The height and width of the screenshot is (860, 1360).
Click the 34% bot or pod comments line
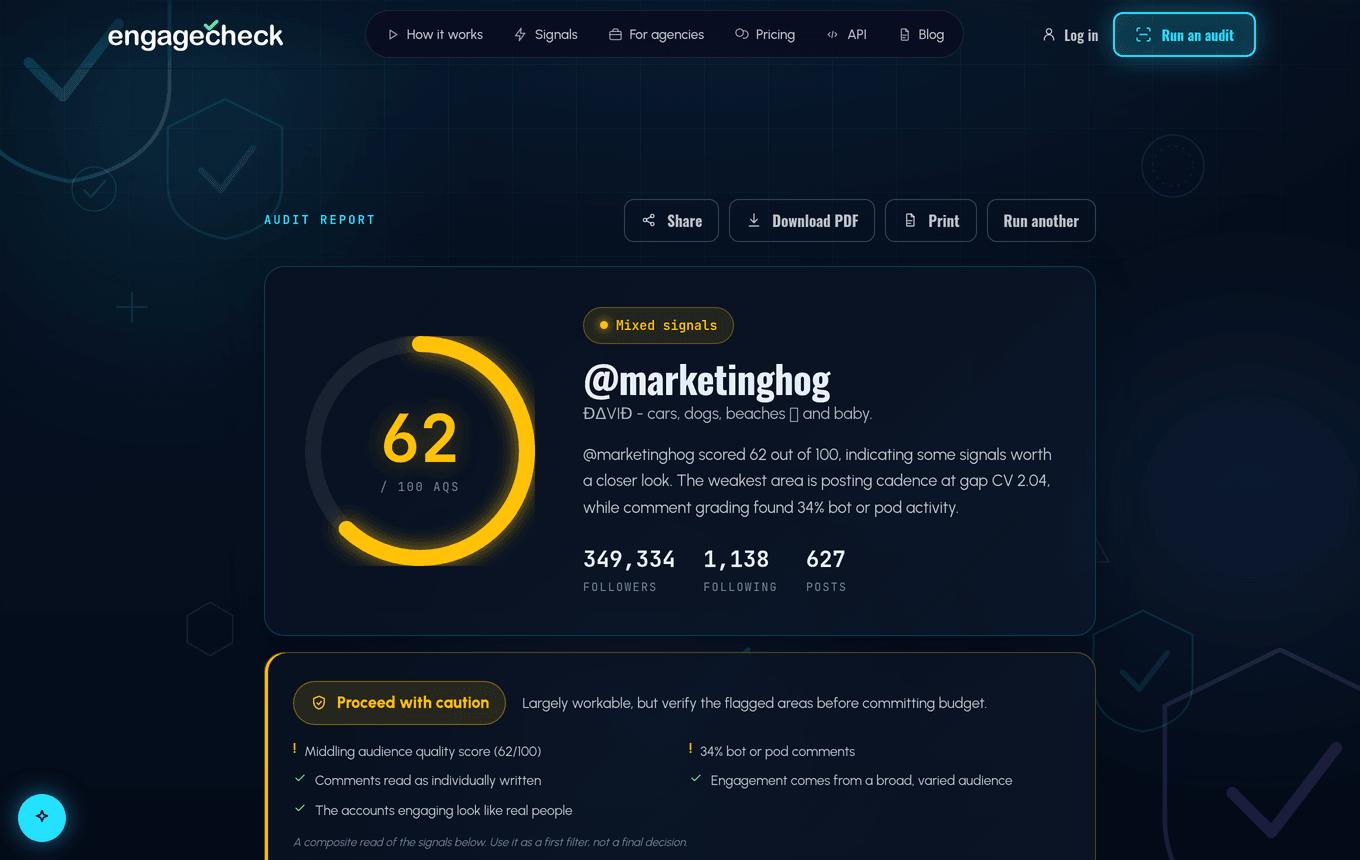(777, 751)
